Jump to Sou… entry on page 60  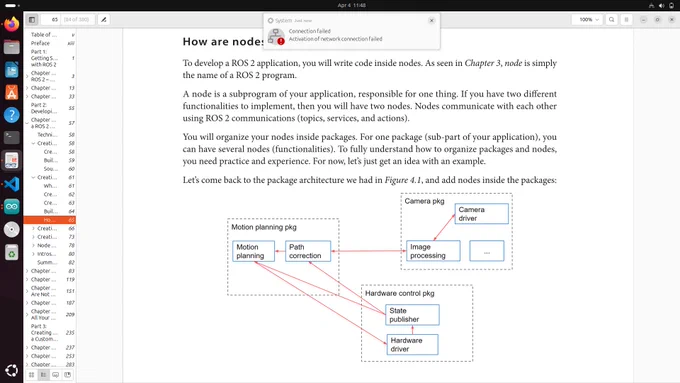pyautogui.click(x=50, y=169)
